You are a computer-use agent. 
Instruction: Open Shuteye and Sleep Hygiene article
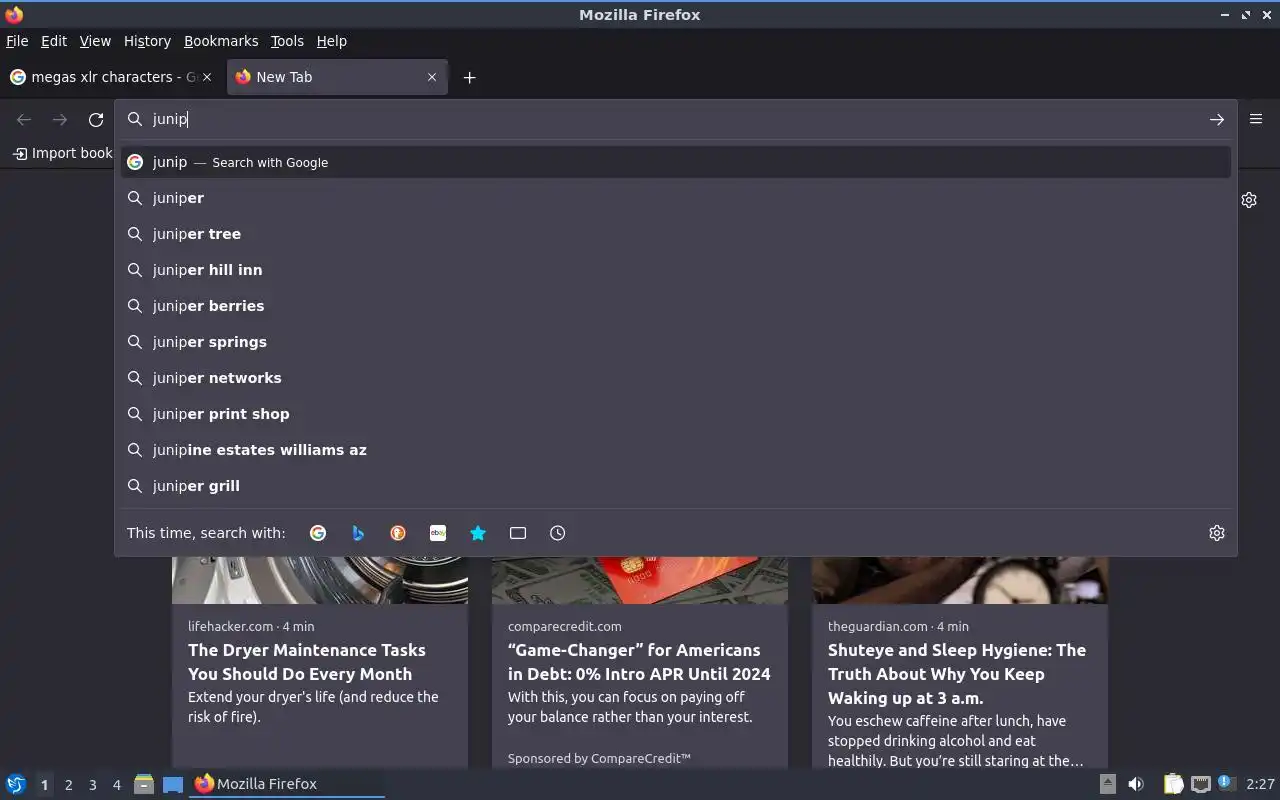click(x=957, y=674)
